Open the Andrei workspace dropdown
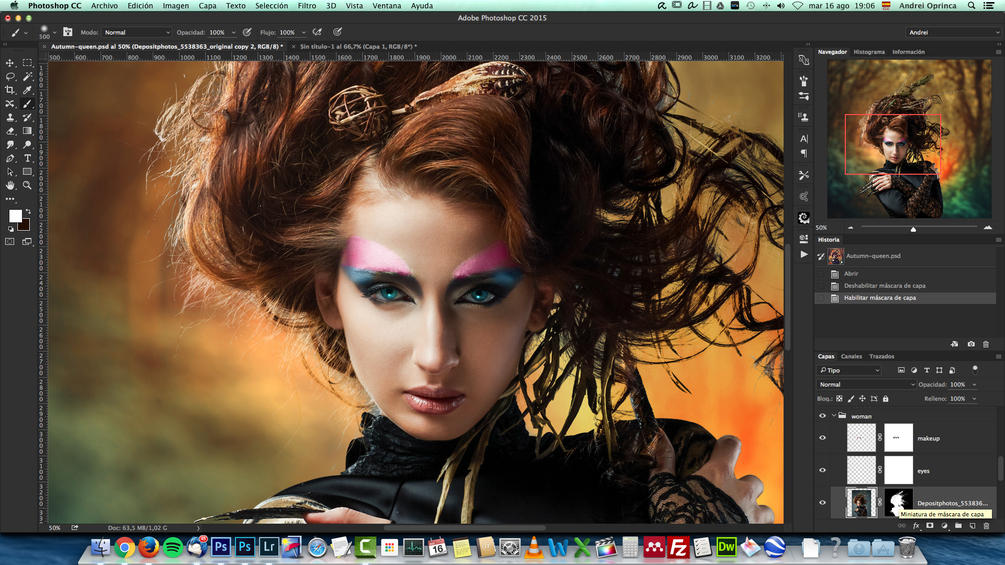This screenshot has height=565, width=1005. click(953, 32)
